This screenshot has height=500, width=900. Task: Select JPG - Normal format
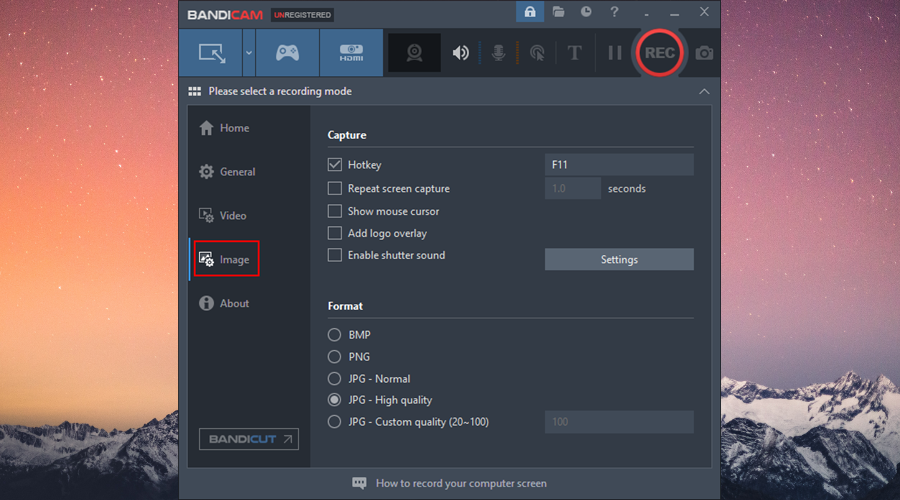coord(334,379)
